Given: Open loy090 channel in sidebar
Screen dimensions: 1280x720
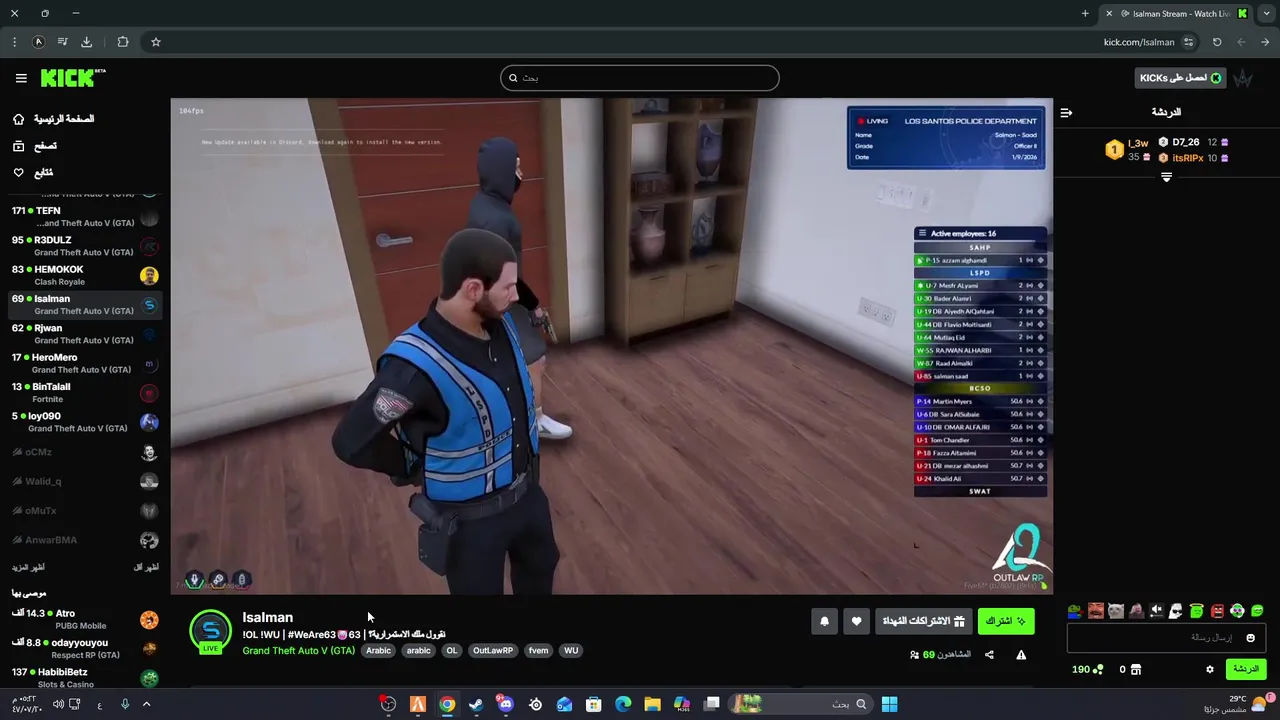Looking at the screenshot, I should coord(84,422).
